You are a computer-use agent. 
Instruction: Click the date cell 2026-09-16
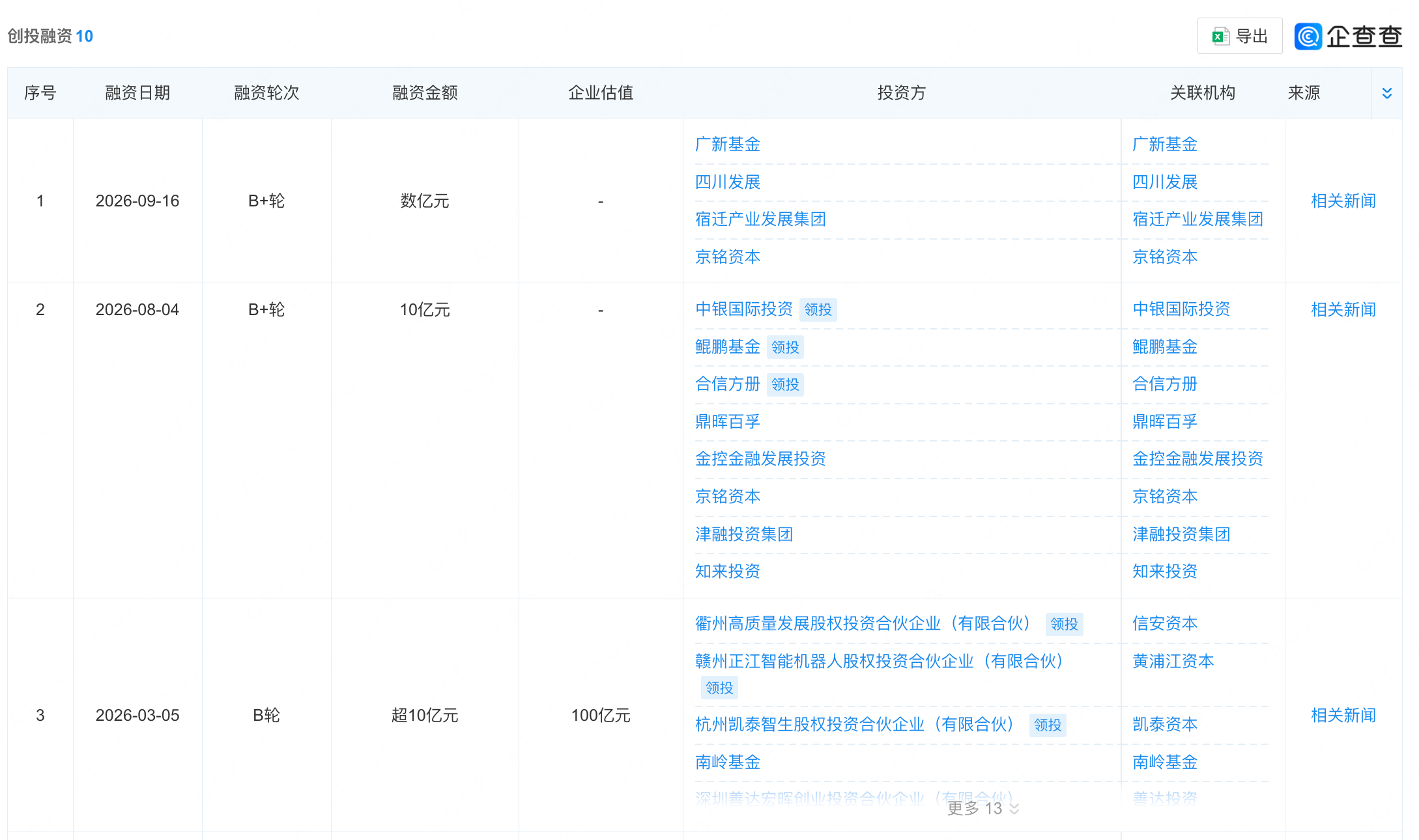tap(137, 201)
